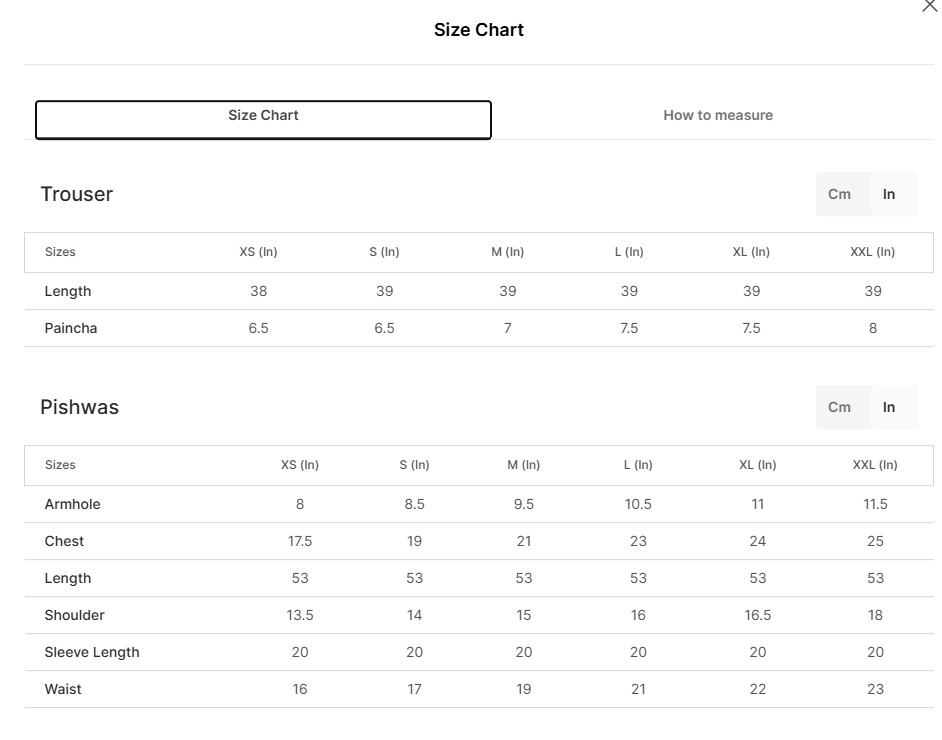Click the Armhole row label
942x740 pixels.
pyautogui.click(x=73, y=504)
